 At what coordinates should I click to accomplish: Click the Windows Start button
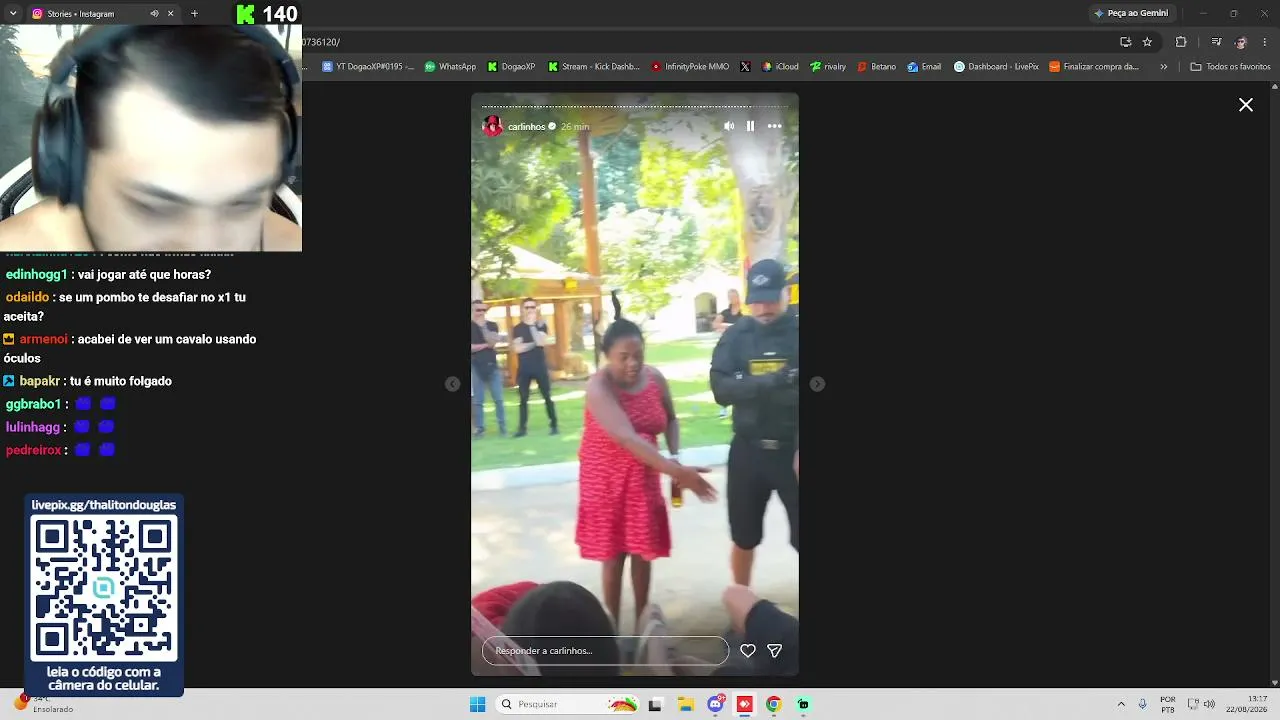tap(477, 704)
